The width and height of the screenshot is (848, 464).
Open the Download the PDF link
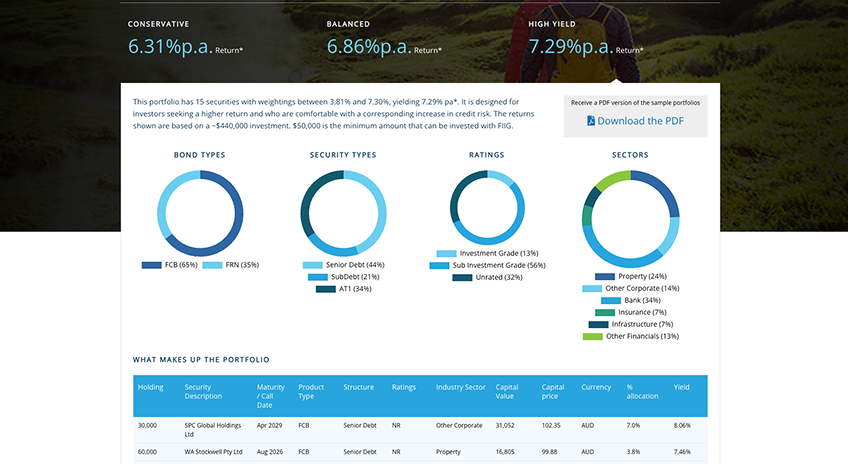coord(635,121)
